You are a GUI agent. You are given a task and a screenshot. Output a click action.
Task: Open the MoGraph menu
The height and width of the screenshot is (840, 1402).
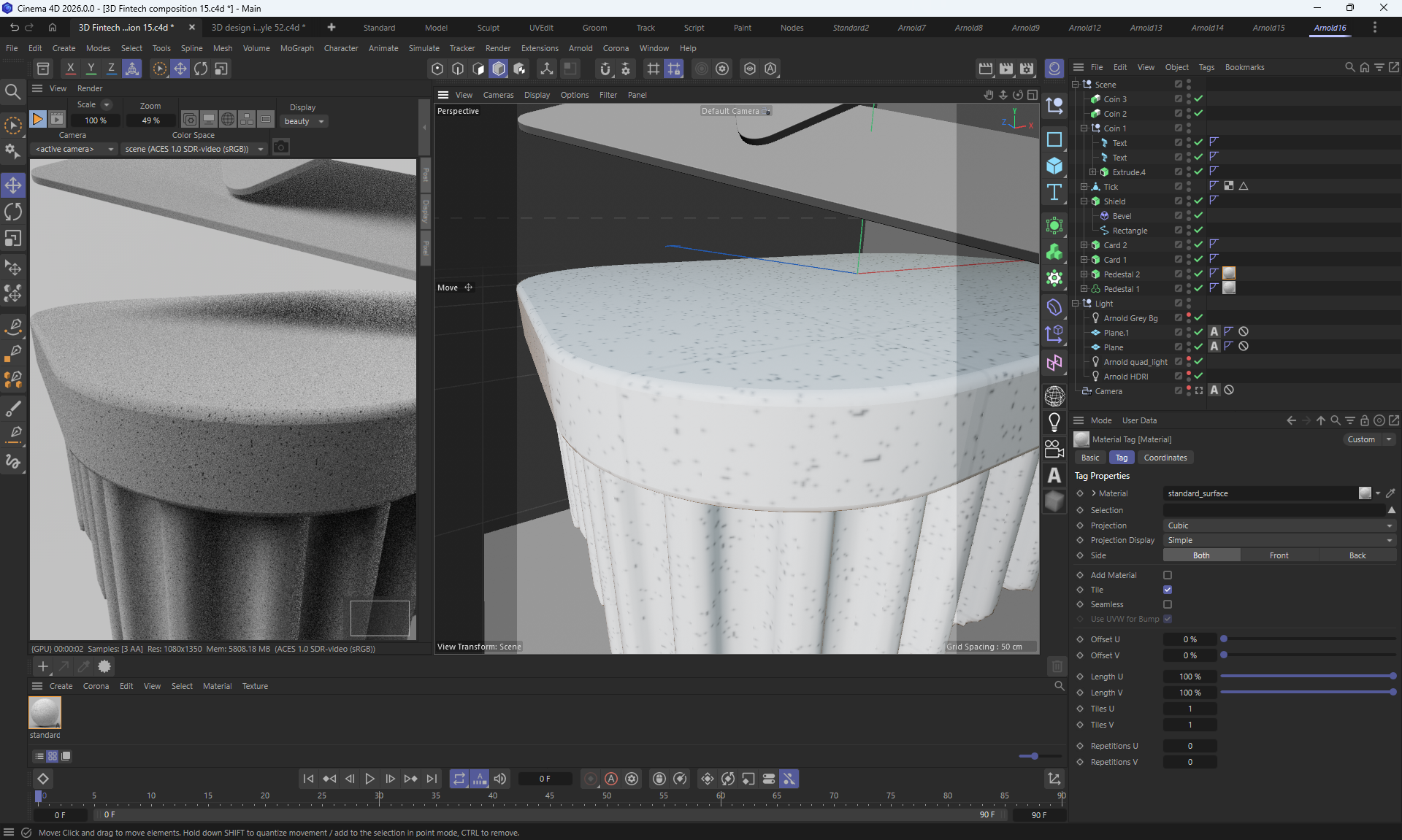pyautogui.click(x=296, y=48)
